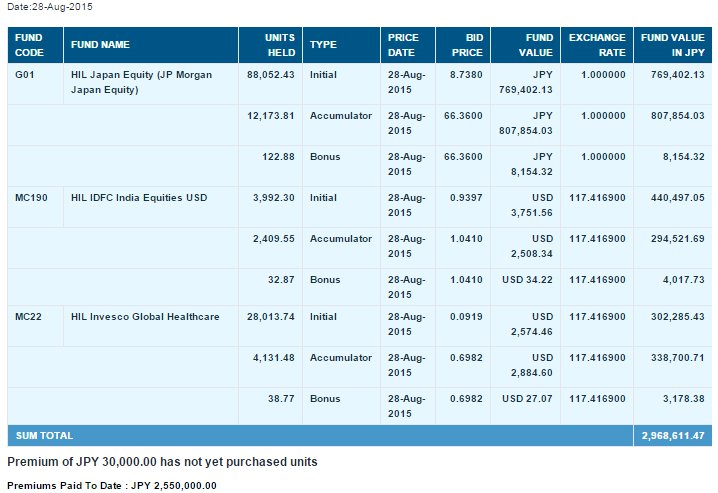Select the G01 fund code cell
The width and height of the screenshot is (718, 493).
pyautogui.click(x=25, y=75)
